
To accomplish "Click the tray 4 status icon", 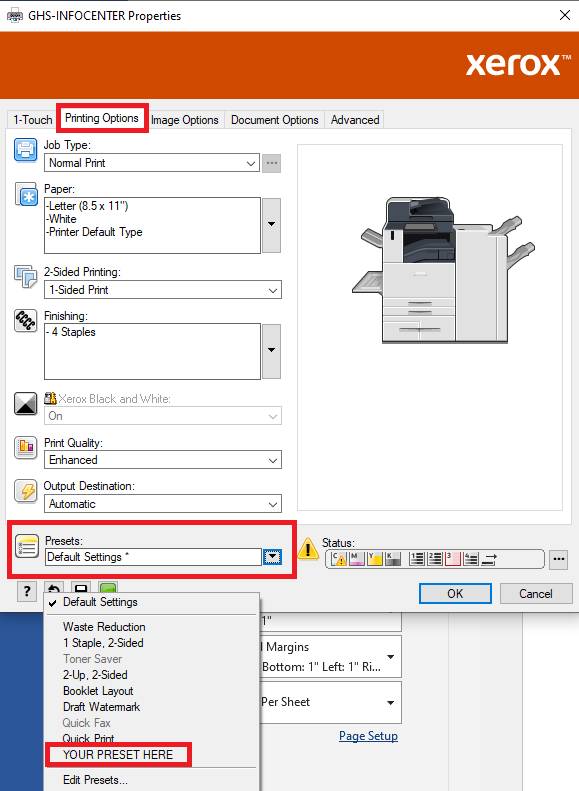I will click(x=471, y=558).
